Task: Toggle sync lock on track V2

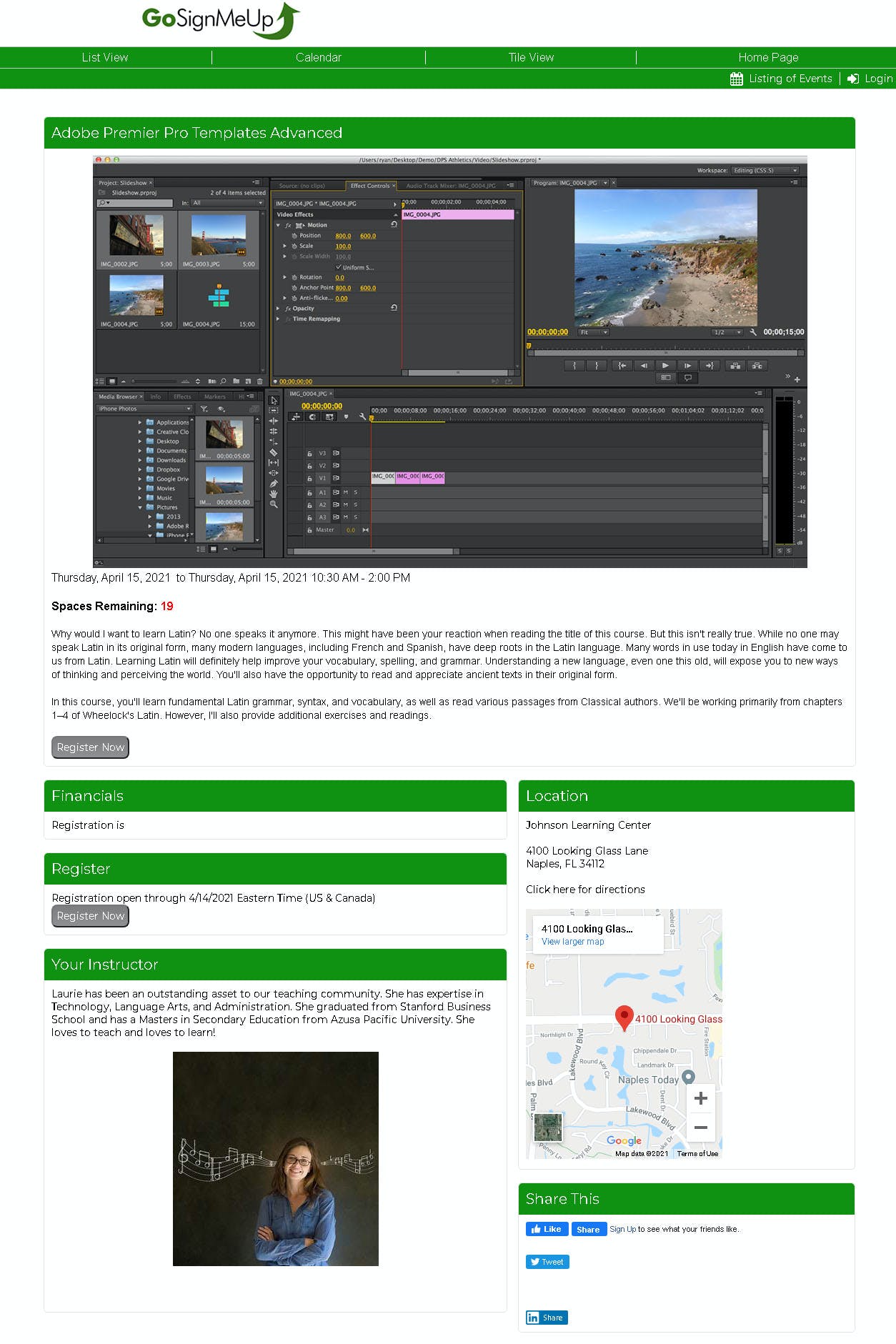Action: [336, 465]
